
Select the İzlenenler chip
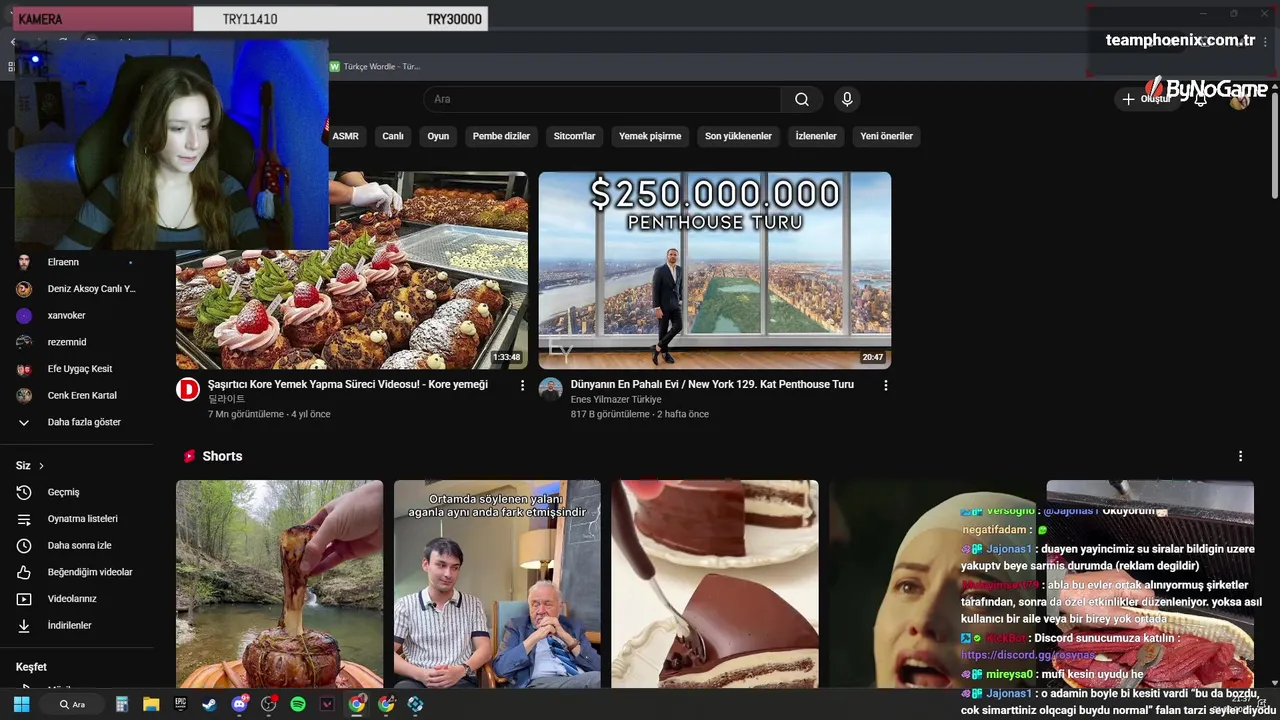(x=816, y=136)
